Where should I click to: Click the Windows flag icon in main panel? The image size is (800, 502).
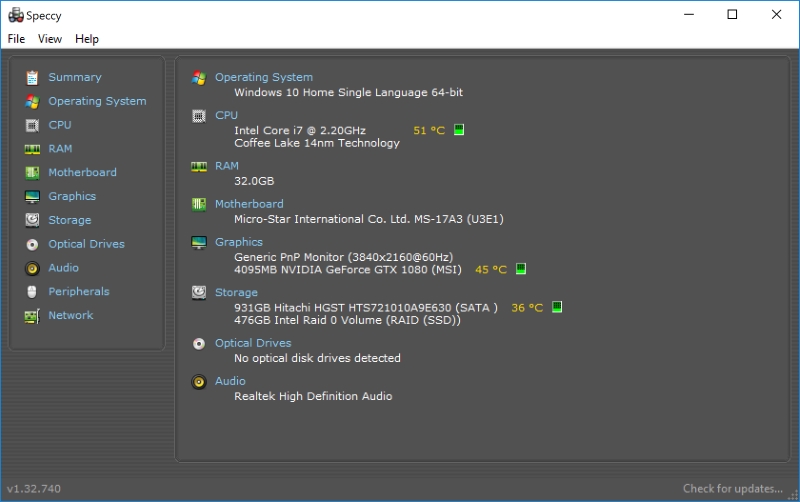click(199, 78)
